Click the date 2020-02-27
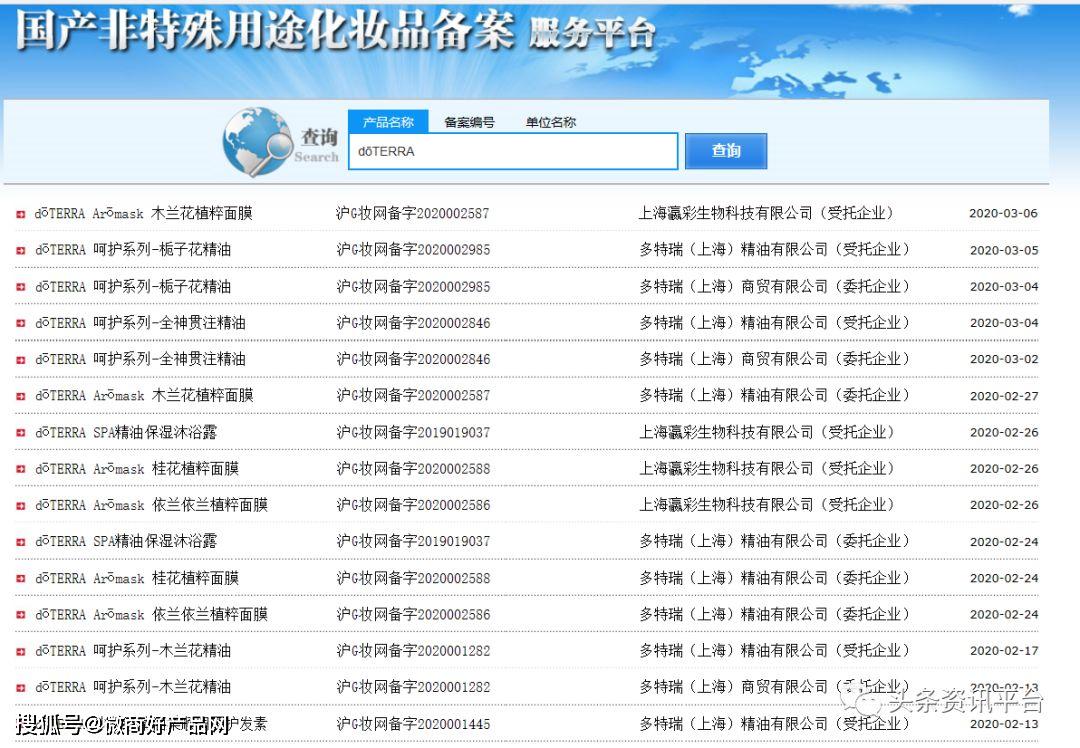1080x748 pixels. tap(1004, 397)
